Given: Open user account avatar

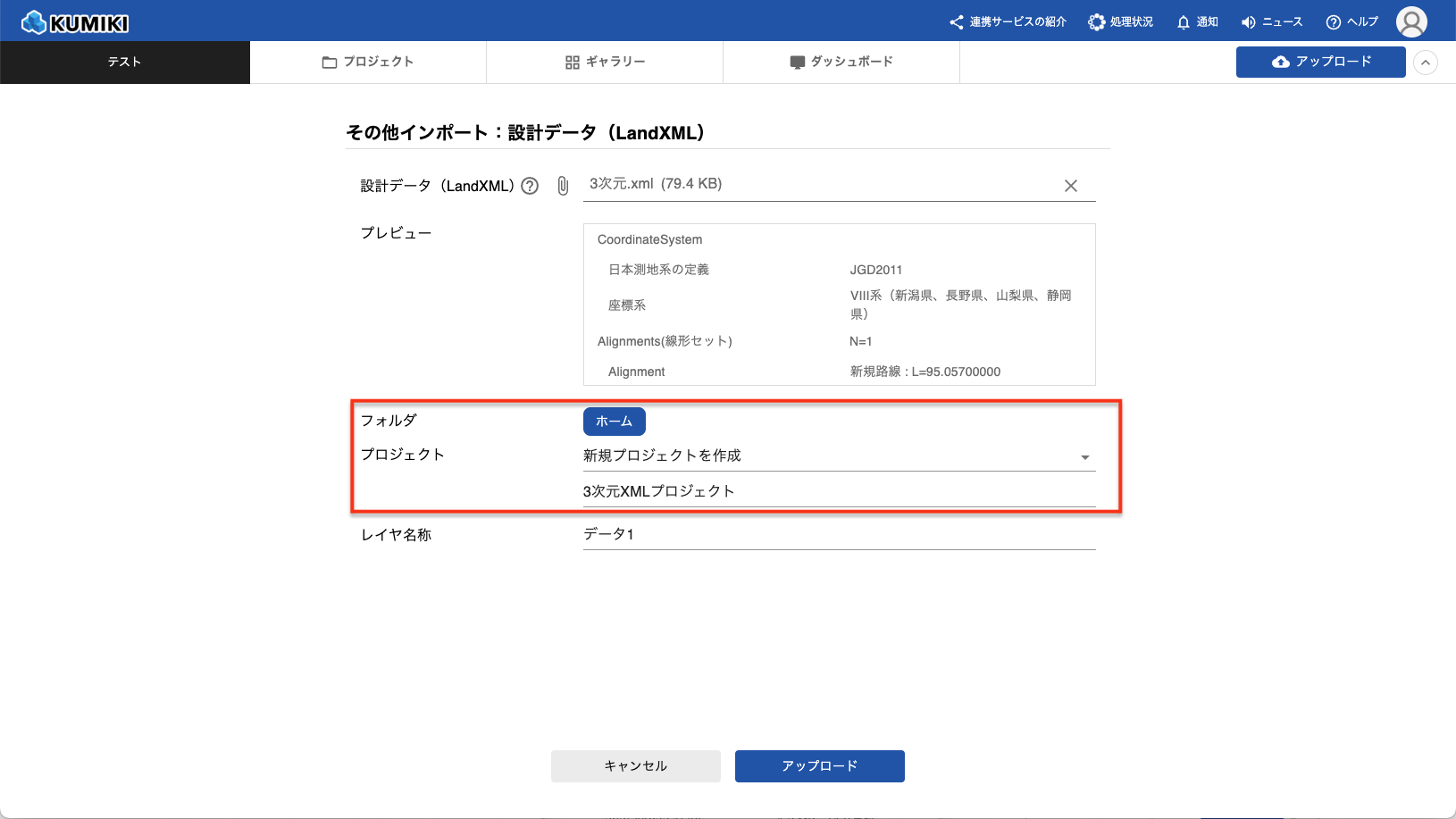Looking at the screenshot, I should pyautogui.click(x=1411, y=22).
